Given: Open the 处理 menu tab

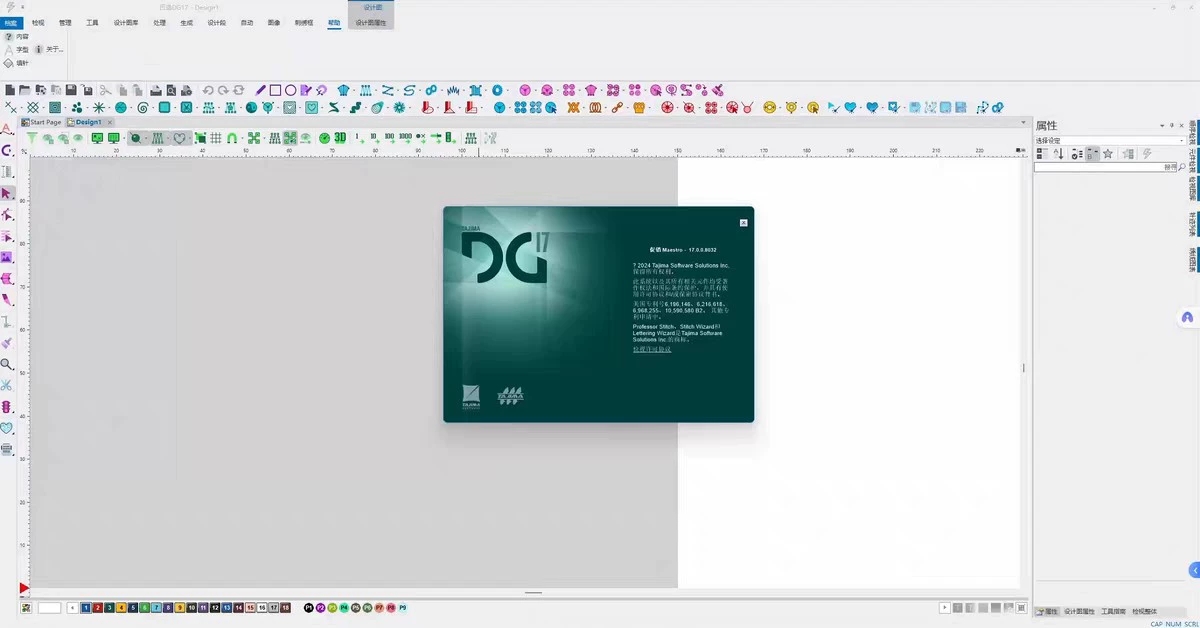Looking at the screenshot, I should tap(160, 21).
